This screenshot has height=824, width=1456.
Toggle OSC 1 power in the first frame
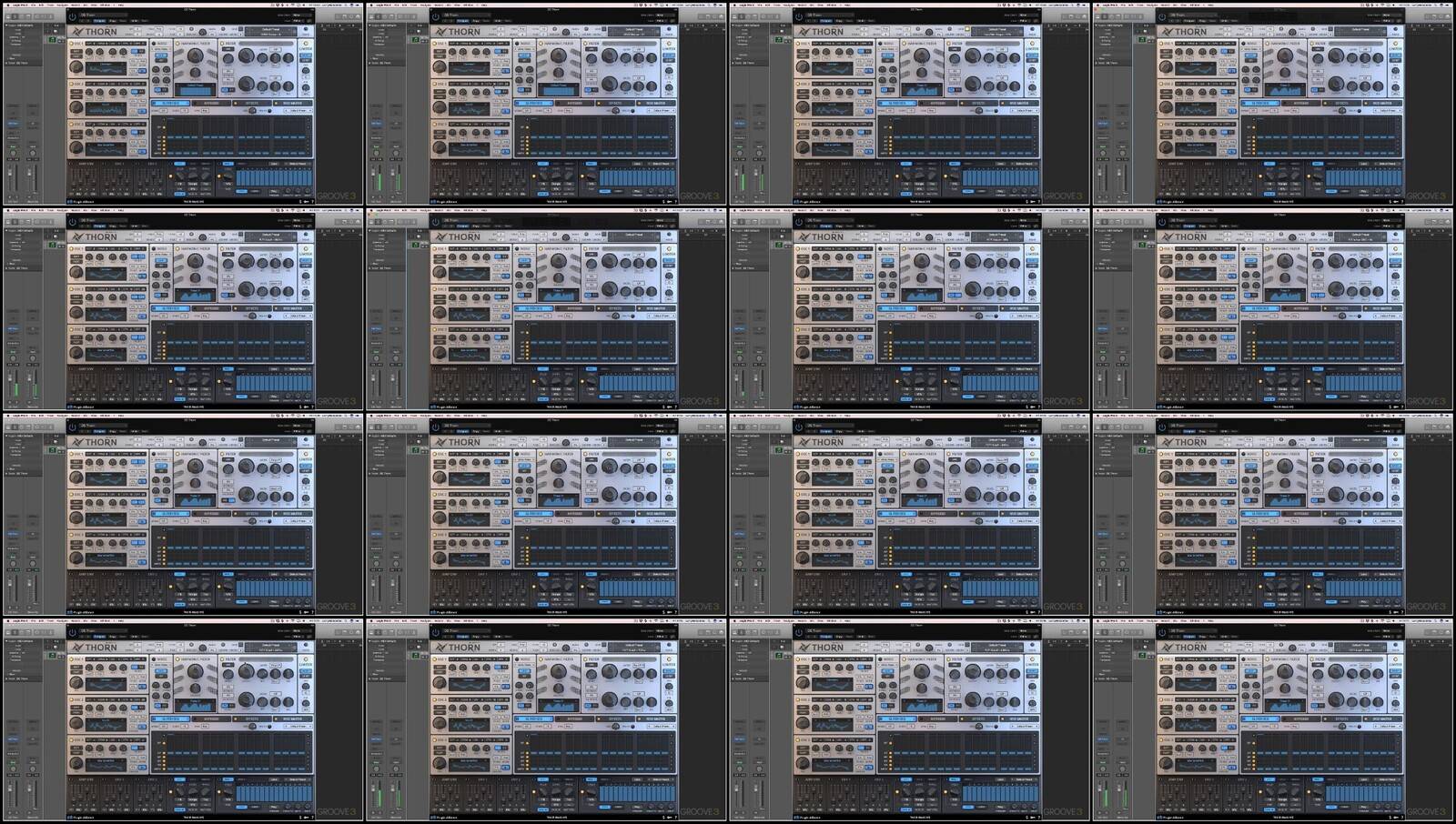(x=71, y=43)
